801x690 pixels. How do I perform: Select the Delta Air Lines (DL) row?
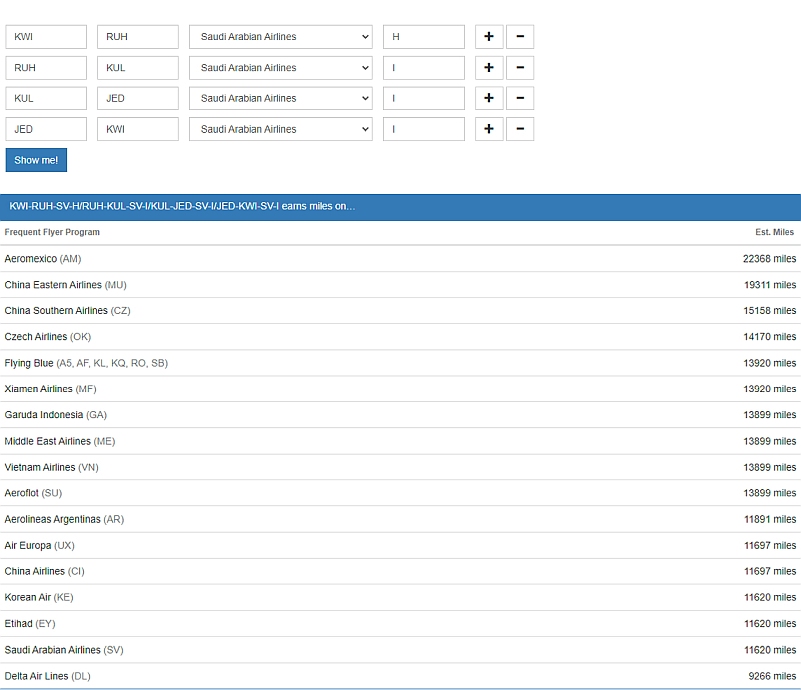(400, 676)
